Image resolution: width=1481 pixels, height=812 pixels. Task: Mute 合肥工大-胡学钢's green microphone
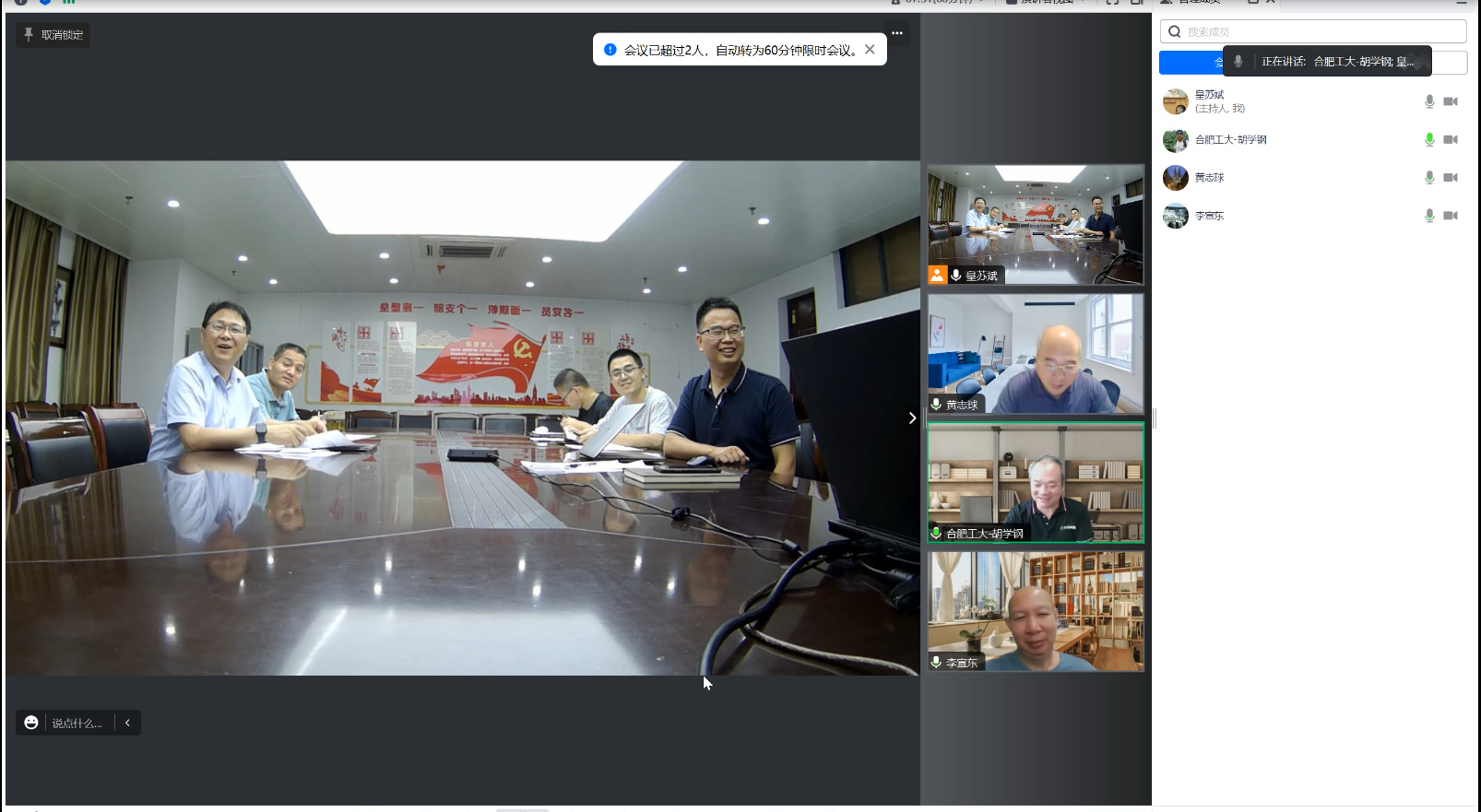[x=1429, y=139]
